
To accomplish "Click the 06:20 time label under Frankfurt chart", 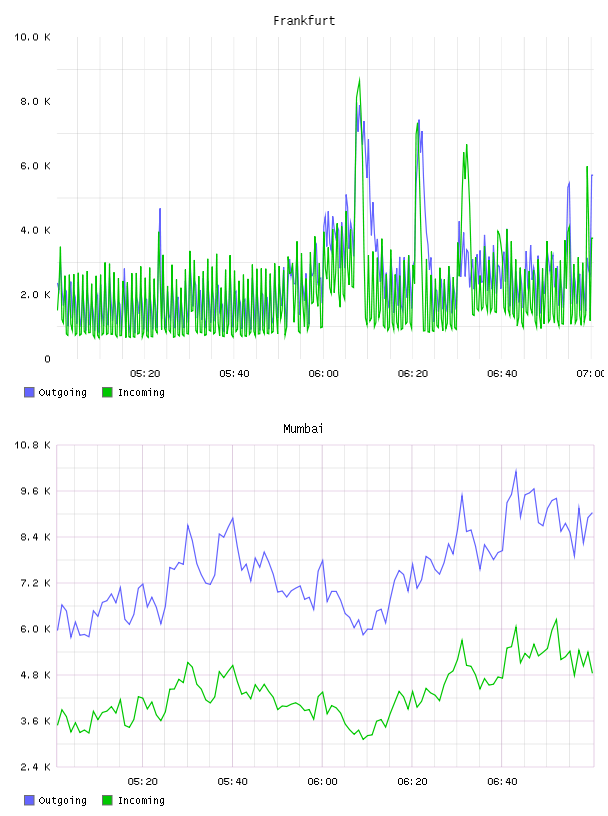I will click(x=413, y=374).
